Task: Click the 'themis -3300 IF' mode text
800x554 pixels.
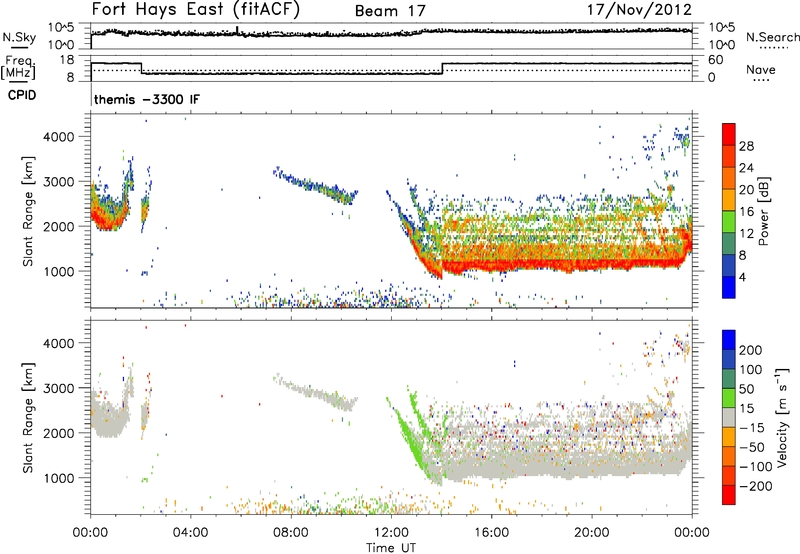Action: point(147,99)
